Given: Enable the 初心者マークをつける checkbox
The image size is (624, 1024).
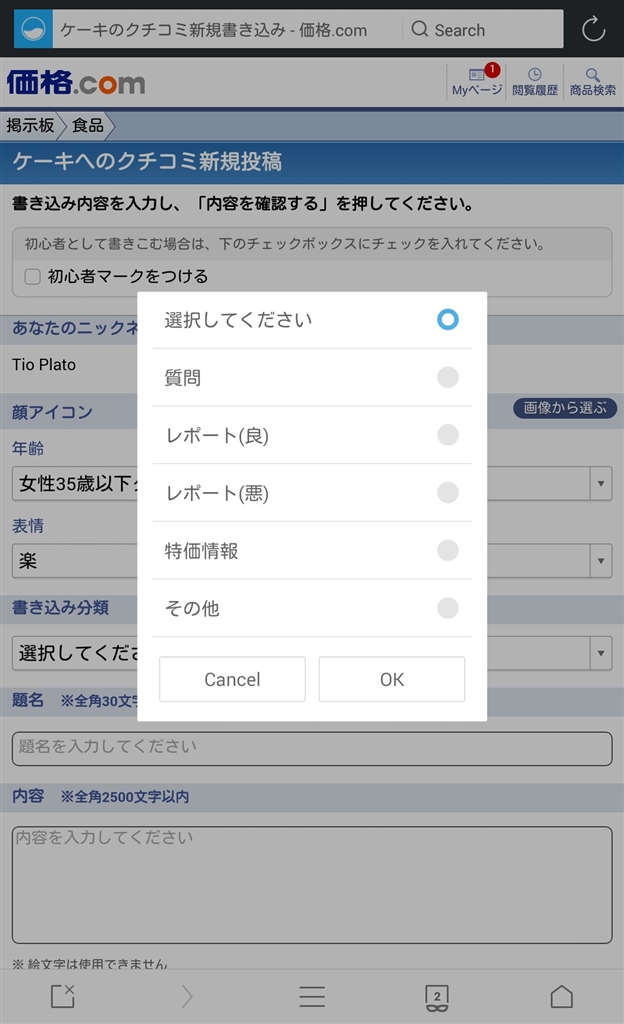Looking at the screenshot, I should pos(33,276).
